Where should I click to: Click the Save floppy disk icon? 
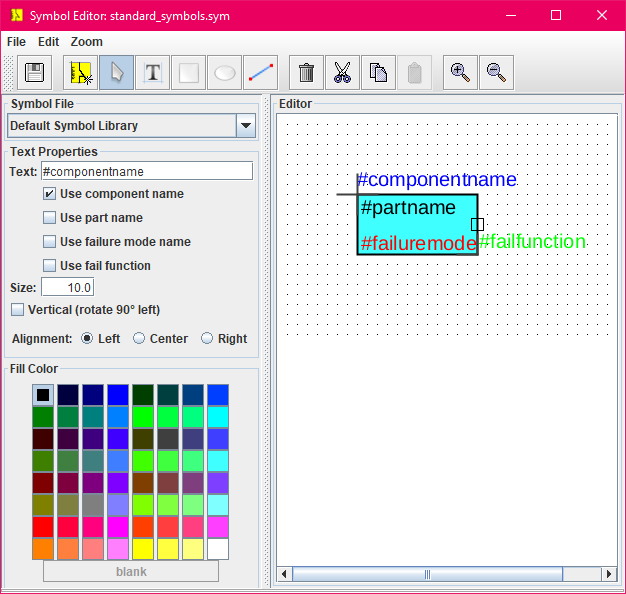click(35, 73)
